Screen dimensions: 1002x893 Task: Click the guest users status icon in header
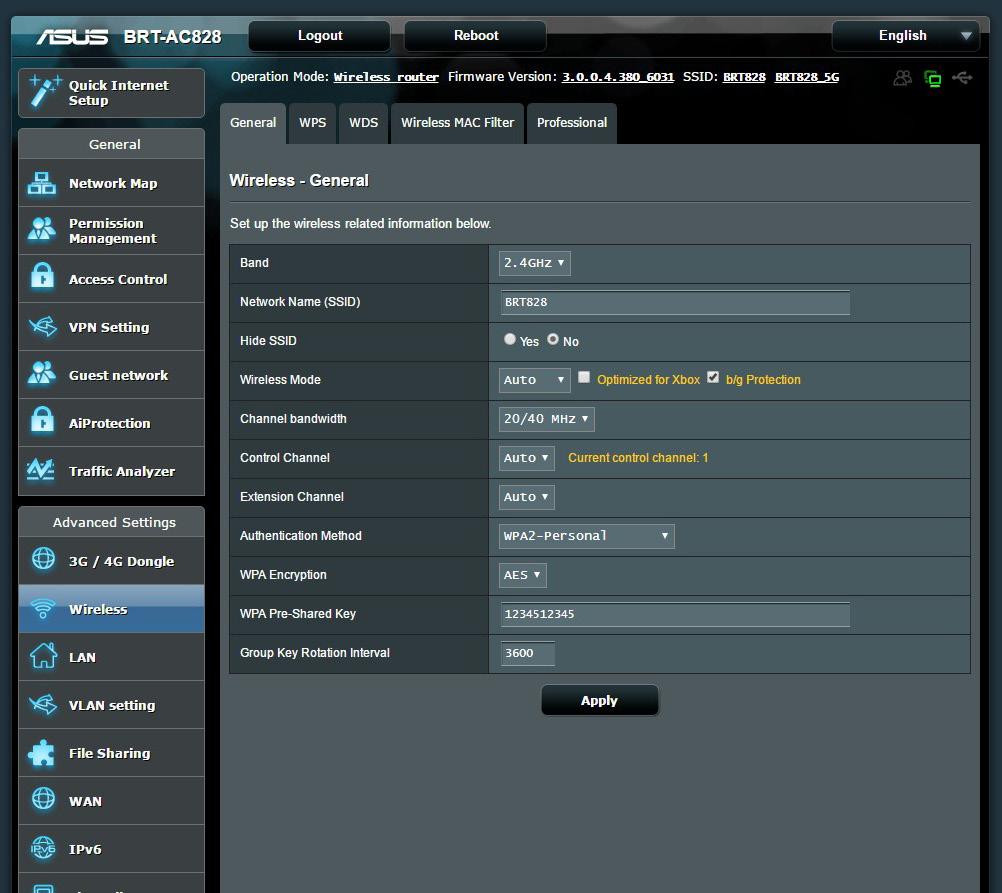[902, 78]
